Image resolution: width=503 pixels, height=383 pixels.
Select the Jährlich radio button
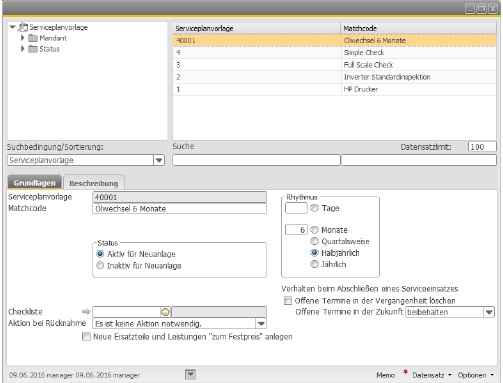(x=314, y=264)
